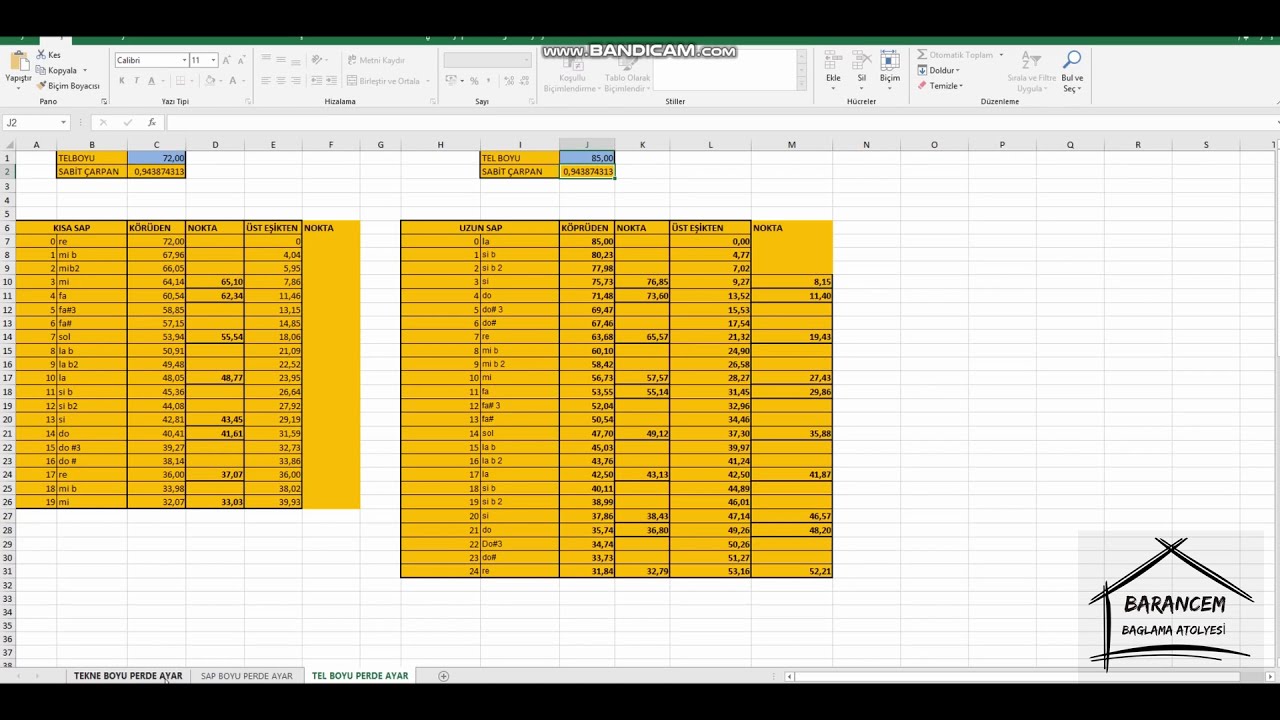Click the Kes (cut) scissors icon
This screenshot has height=720, width=1280.
pos(42,55)
